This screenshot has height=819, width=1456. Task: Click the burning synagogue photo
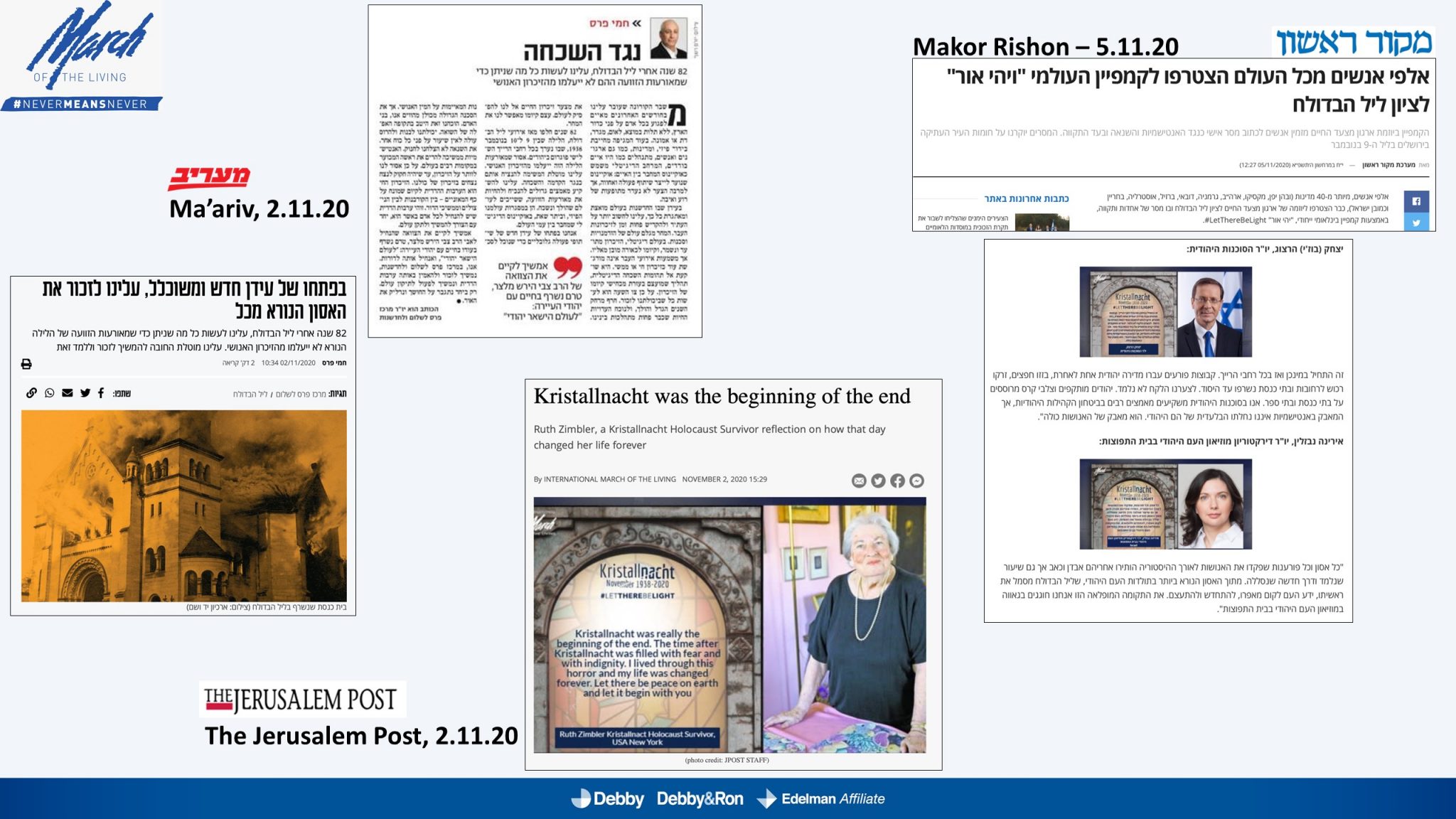point(183,506)
